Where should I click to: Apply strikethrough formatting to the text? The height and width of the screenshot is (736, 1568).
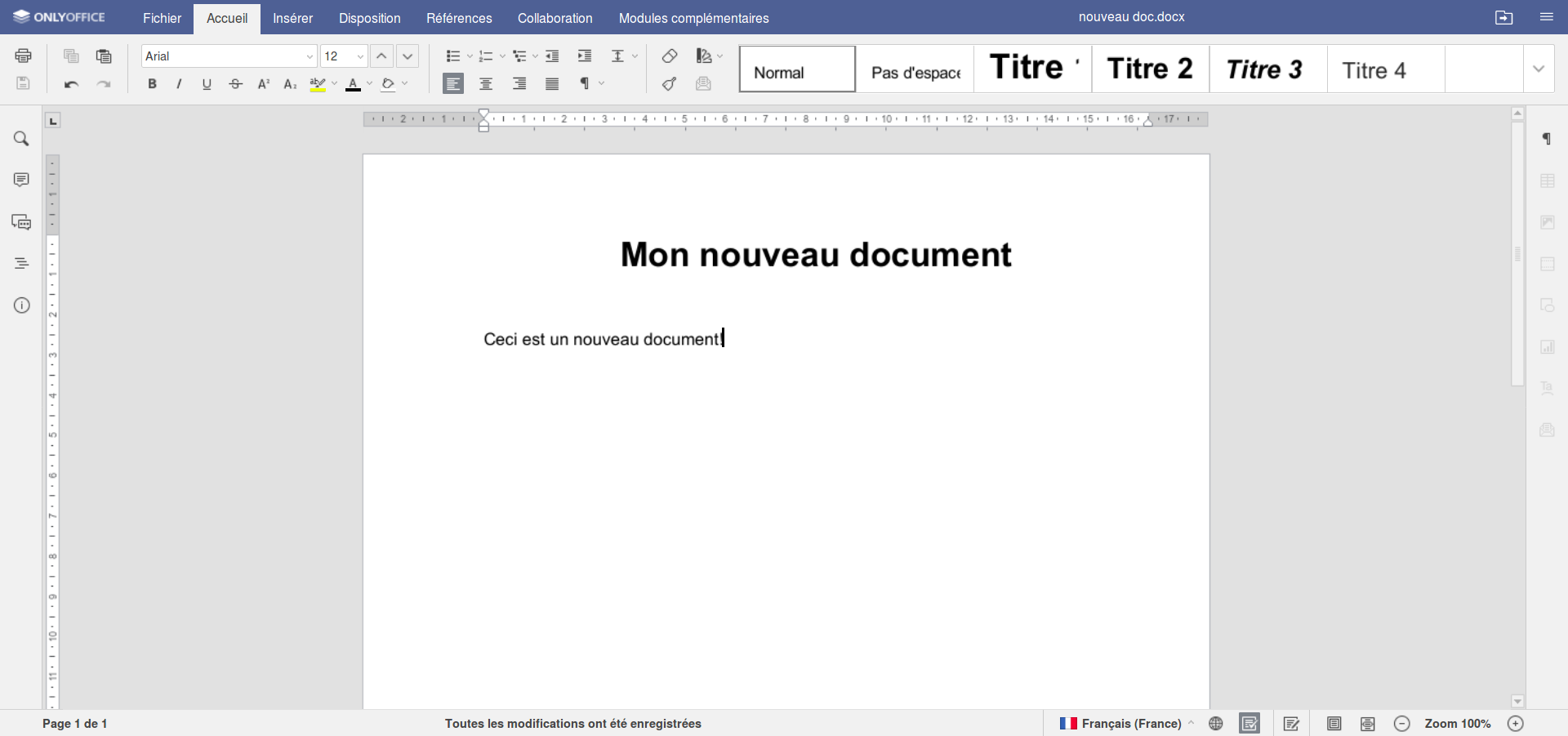(x=235, y=84)
